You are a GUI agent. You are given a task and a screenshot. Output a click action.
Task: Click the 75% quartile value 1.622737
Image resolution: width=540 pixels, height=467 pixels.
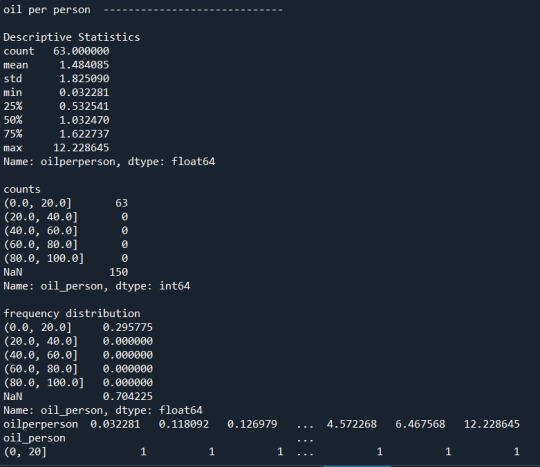coord(84,134)
